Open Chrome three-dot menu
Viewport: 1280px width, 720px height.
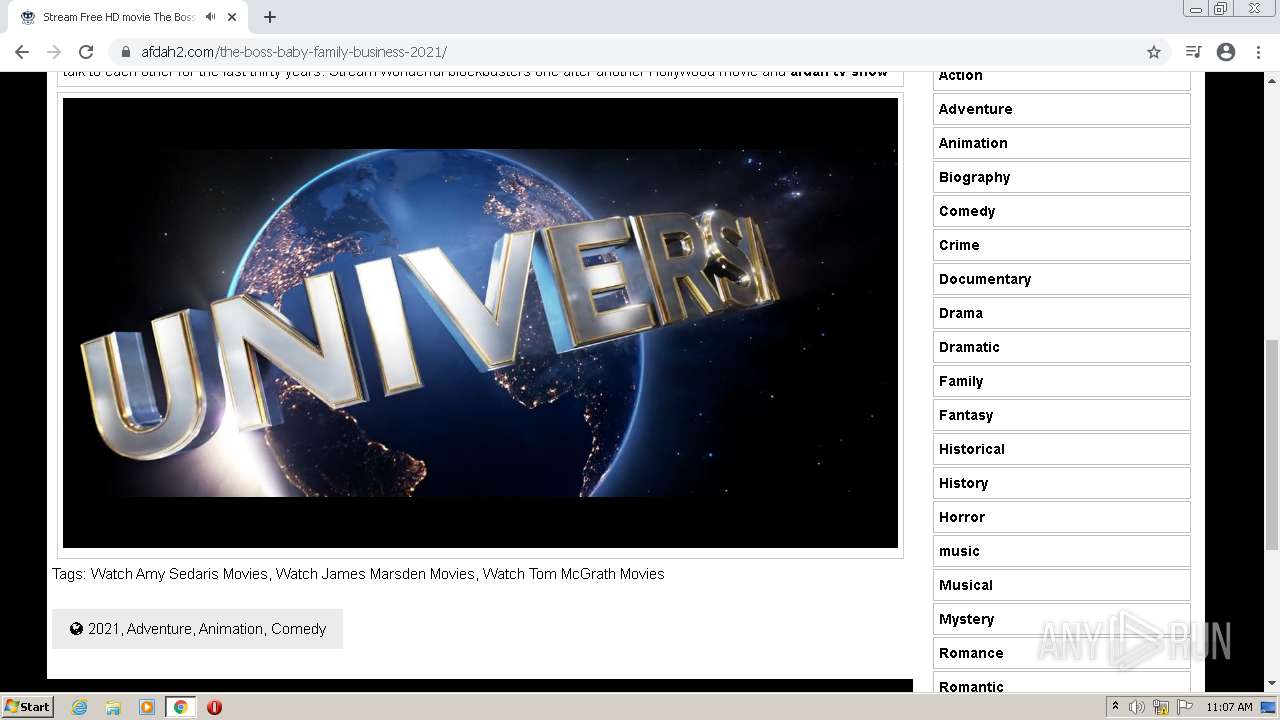[1259, 52]
